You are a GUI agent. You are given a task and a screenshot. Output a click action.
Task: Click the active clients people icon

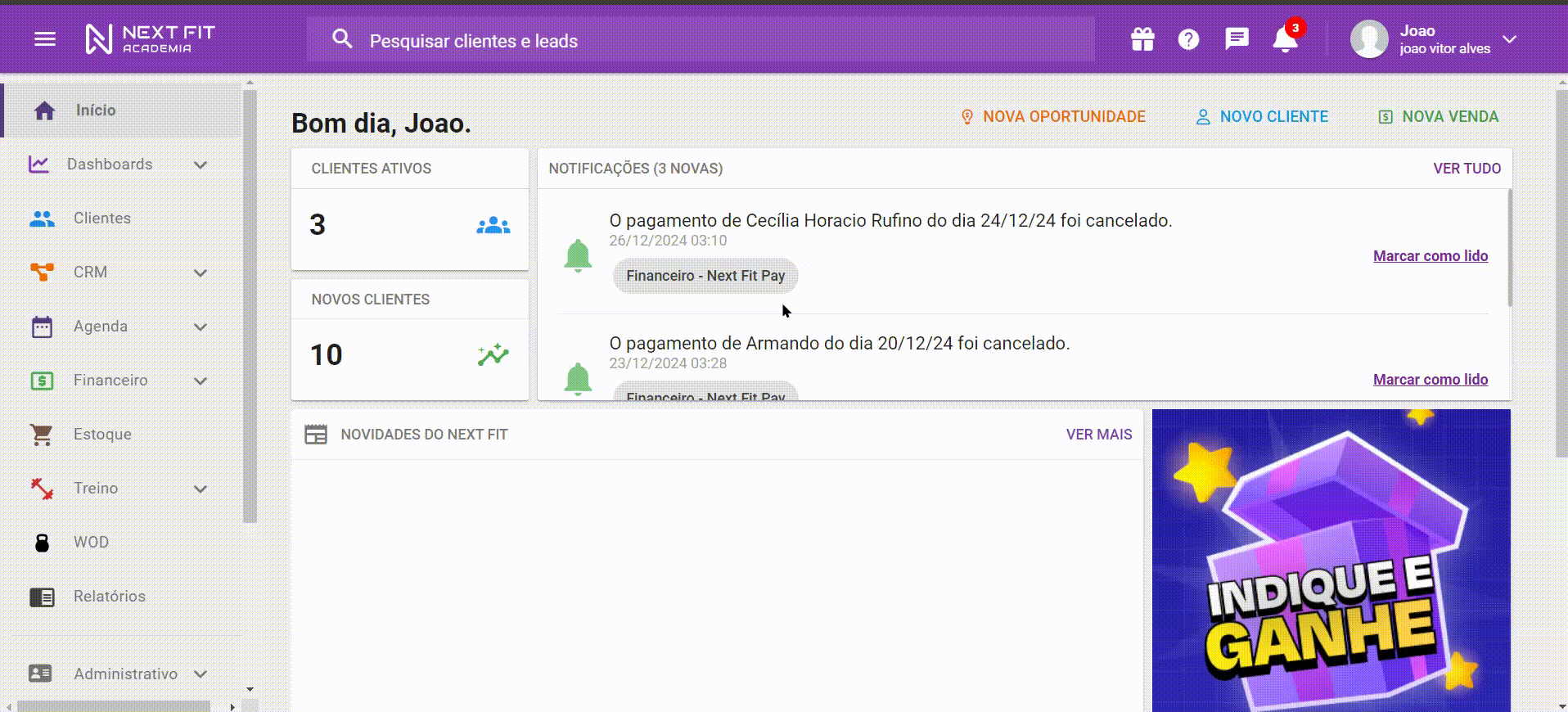[493, 225]
